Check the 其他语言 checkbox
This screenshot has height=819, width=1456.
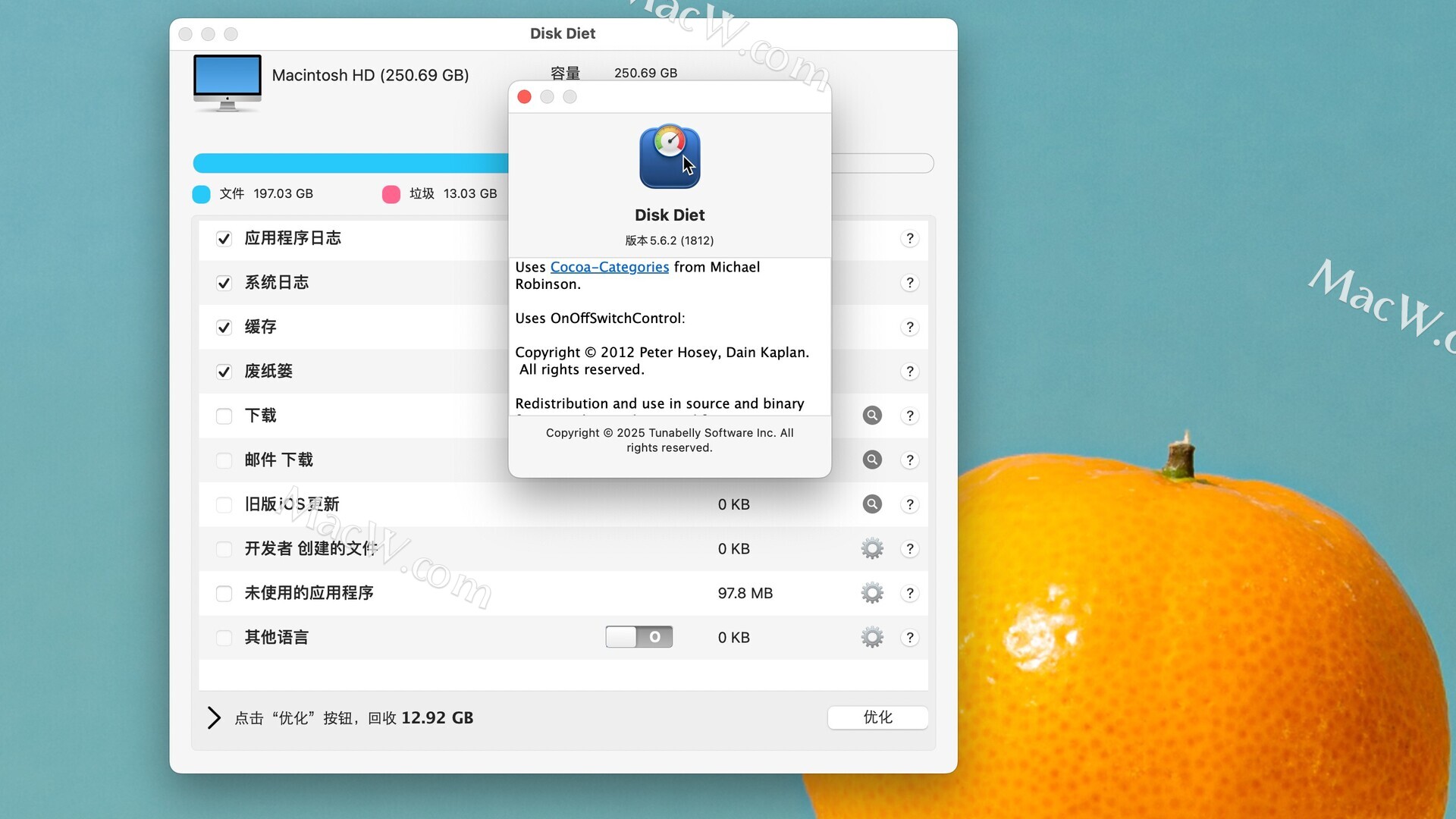[224, 638]
